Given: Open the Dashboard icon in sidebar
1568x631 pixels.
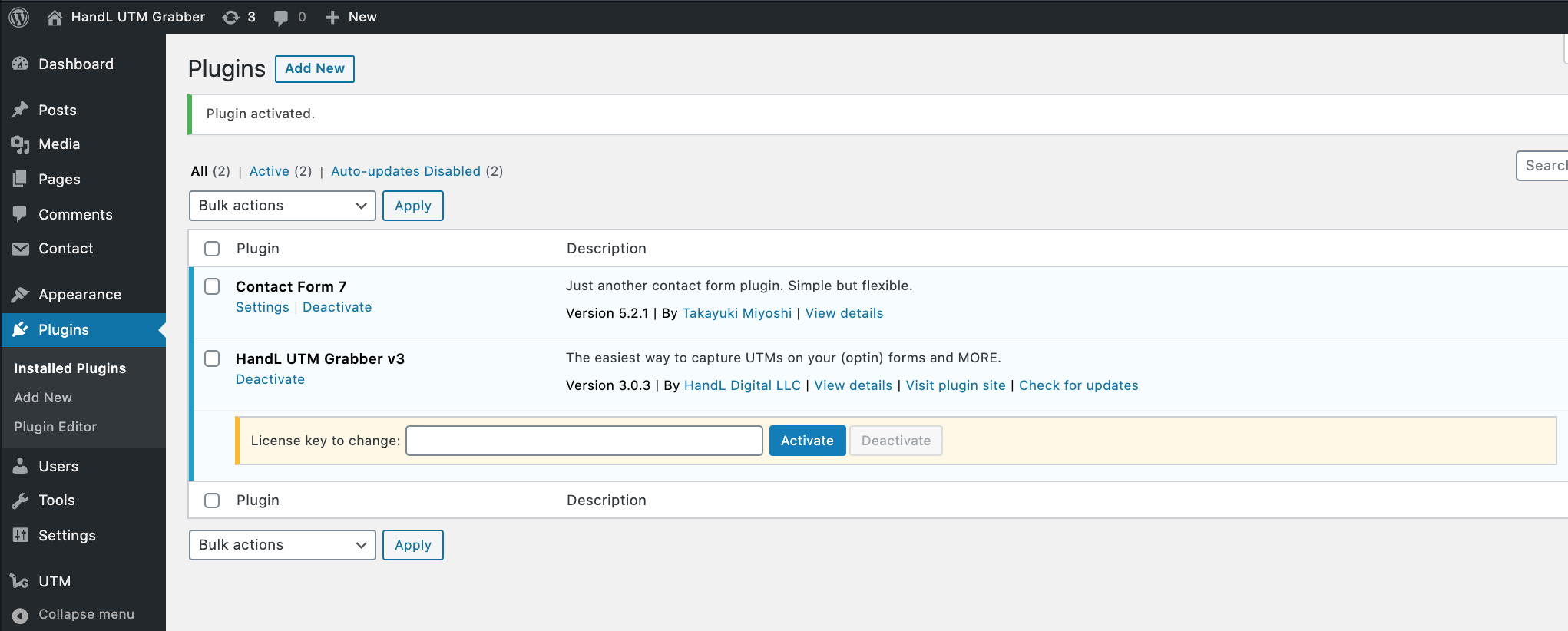Looking at the screenshot, I should [21, 64].
